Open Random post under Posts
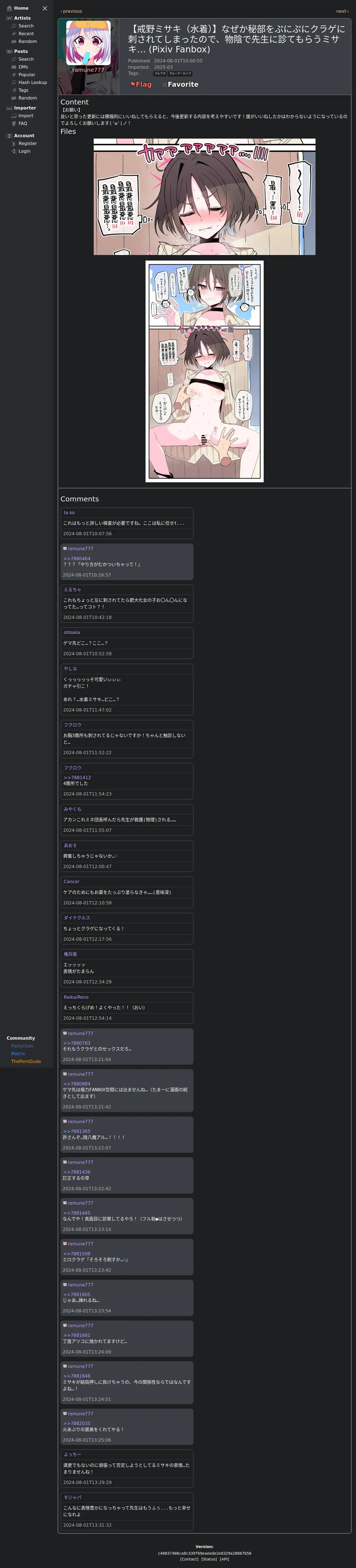The width and height of the screenshot is (356, 1568). pyautogui.click(x=27, y=98)
